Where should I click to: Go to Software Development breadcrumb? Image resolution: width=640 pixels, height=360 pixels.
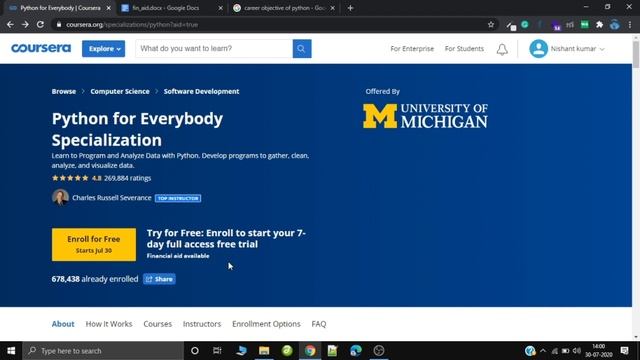pyautogui.click(x=201, y=91)
